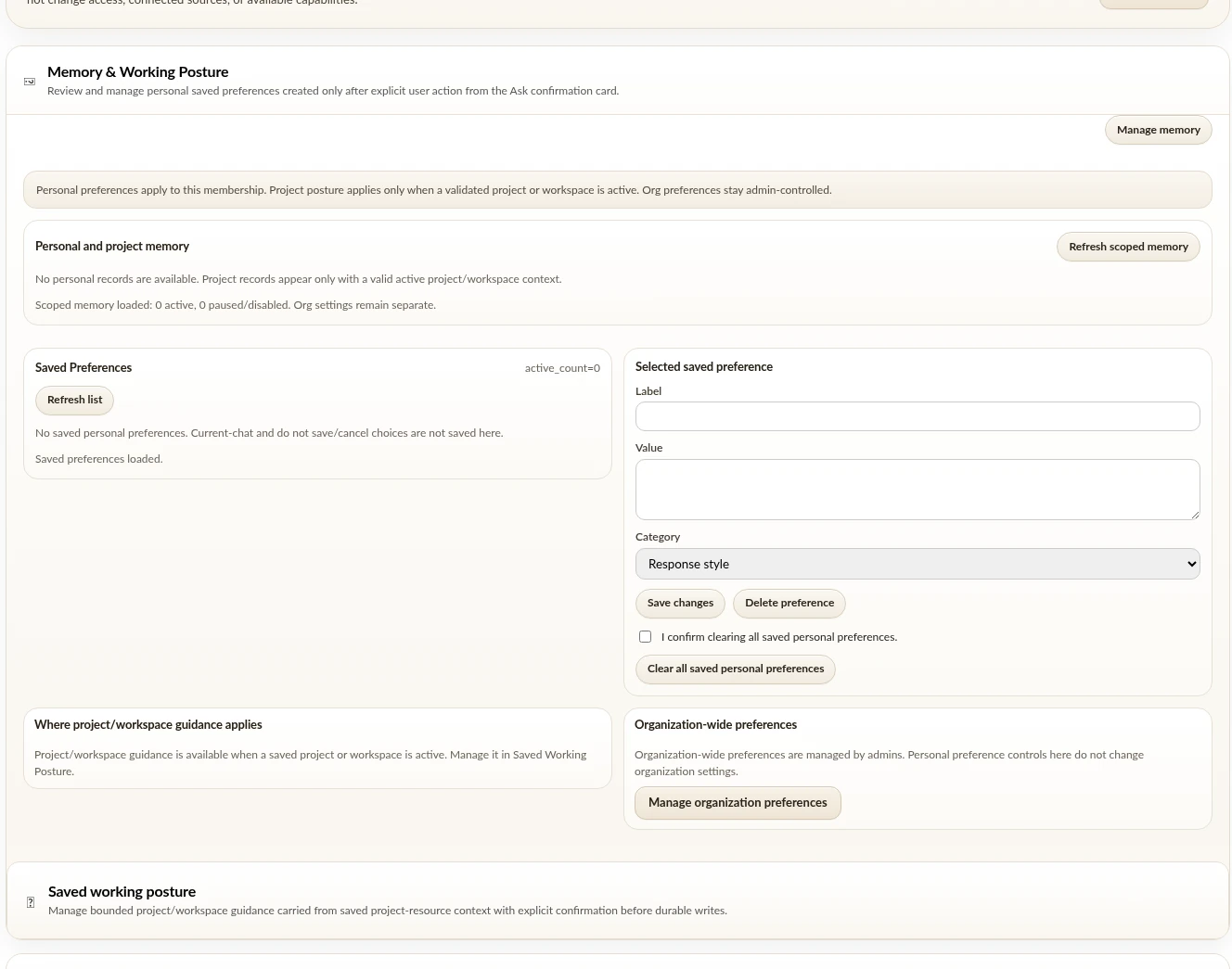Click into the Value text area
This screenshot has height=969, width=1232.
(918, 490)
